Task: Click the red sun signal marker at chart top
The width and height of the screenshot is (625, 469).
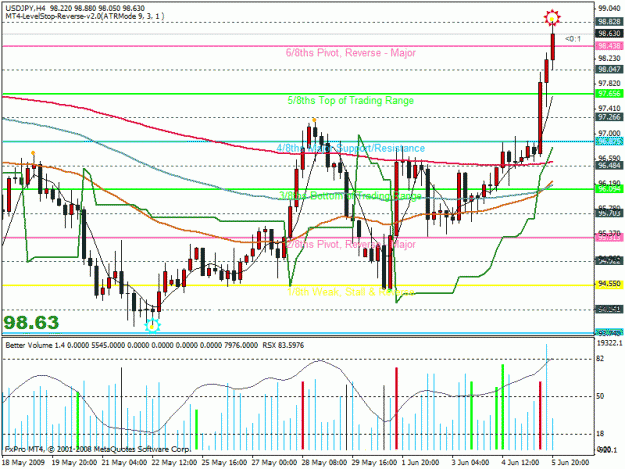Action: coord(552,18)
